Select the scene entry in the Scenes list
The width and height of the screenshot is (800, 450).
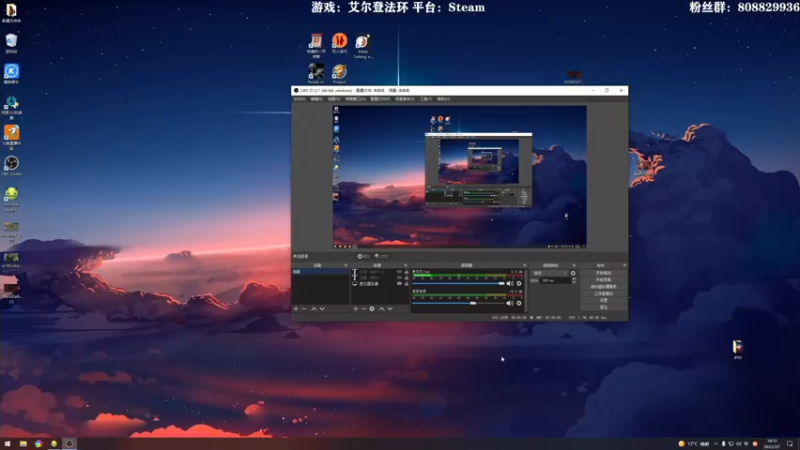(x=320, y=271)
